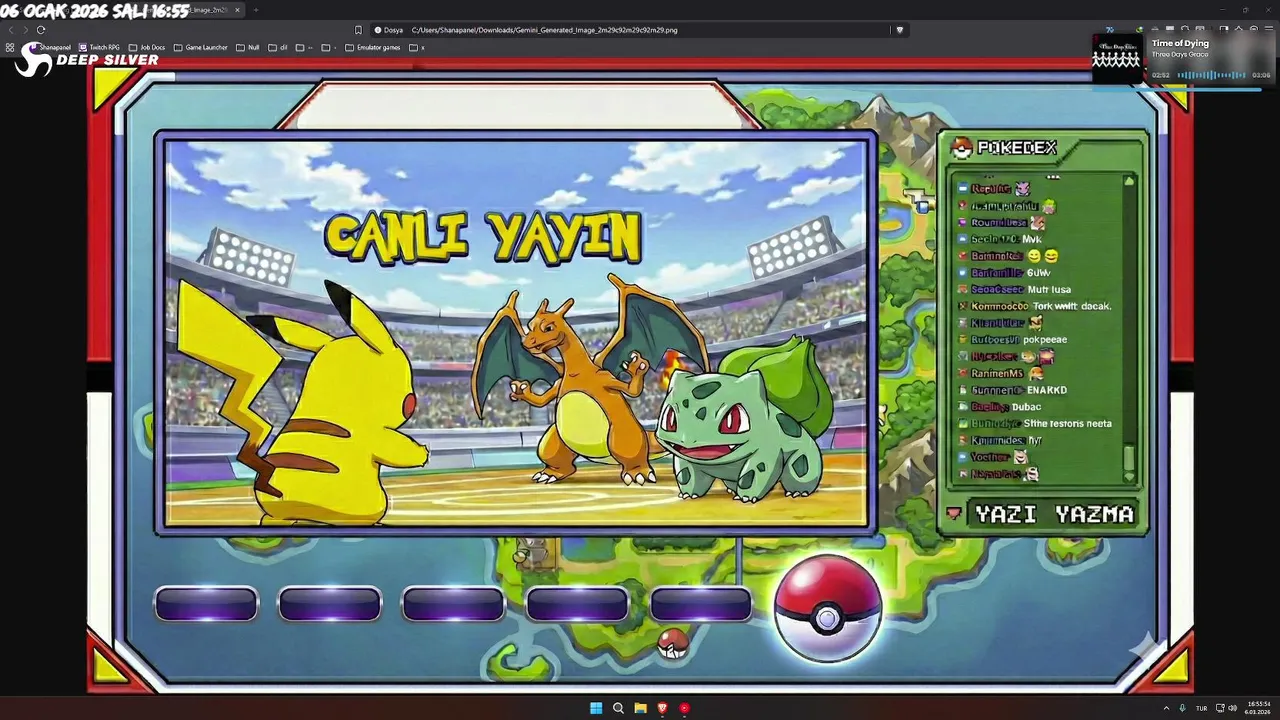The width and height of the screenshot is (1280, 720).
Task: Open the apps grid icon on the bookmarks bar
Action: pyautogui.click(x=10, y=47)
